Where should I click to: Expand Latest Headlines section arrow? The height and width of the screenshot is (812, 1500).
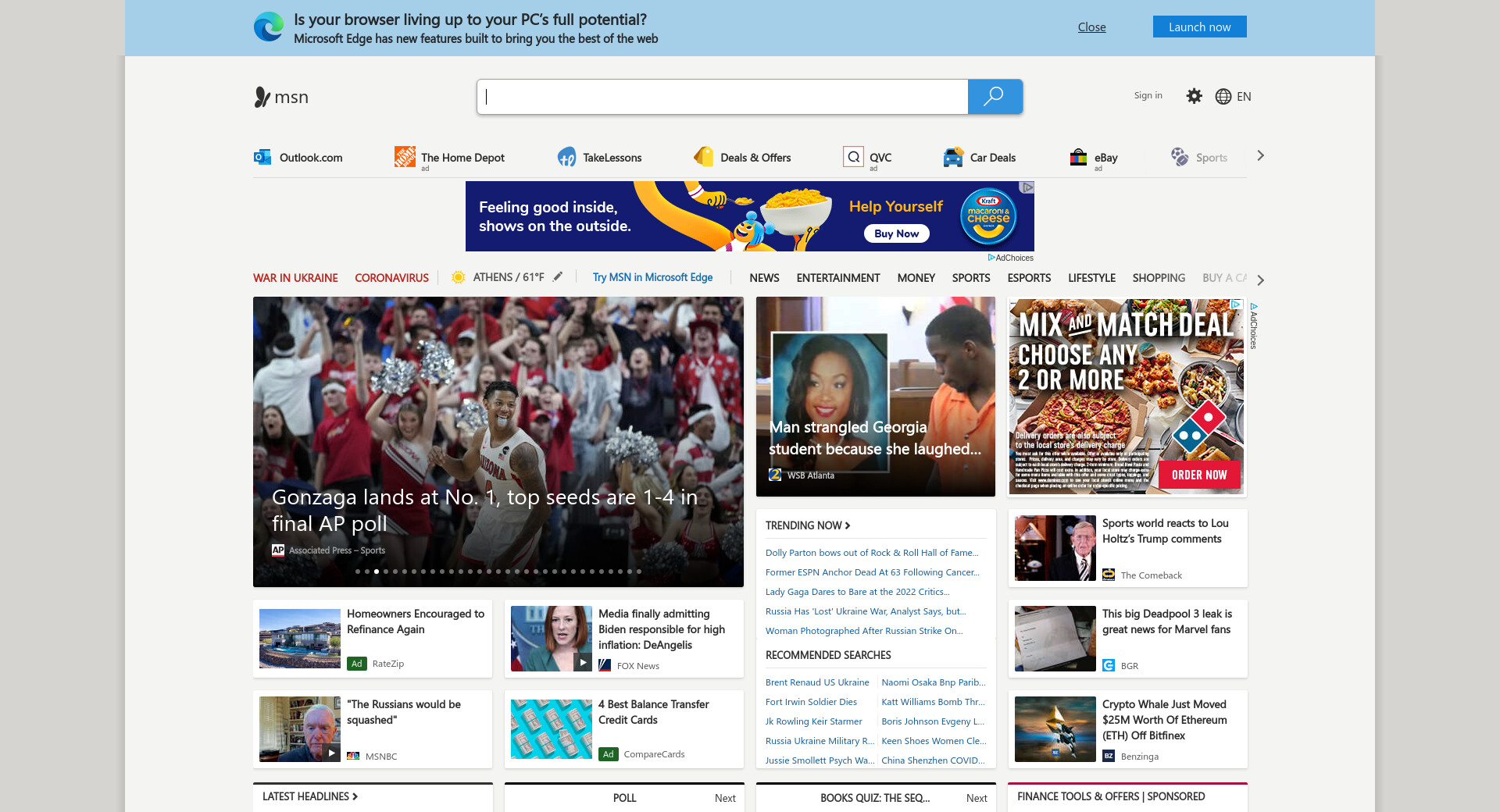355,796
